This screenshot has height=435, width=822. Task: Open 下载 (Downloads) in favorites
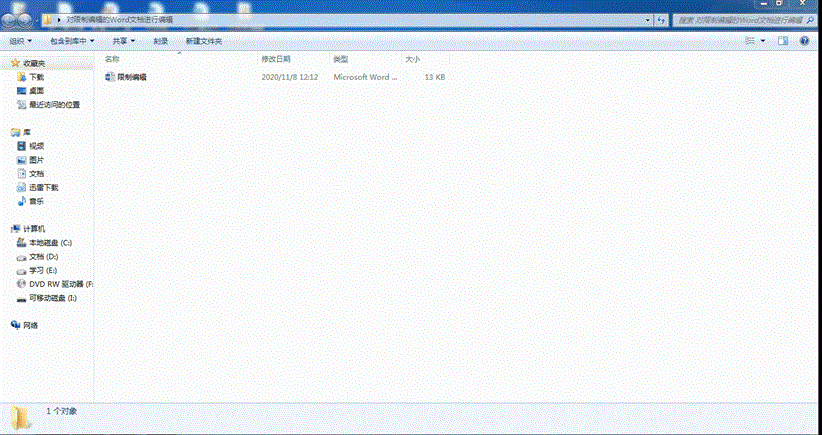36,77
